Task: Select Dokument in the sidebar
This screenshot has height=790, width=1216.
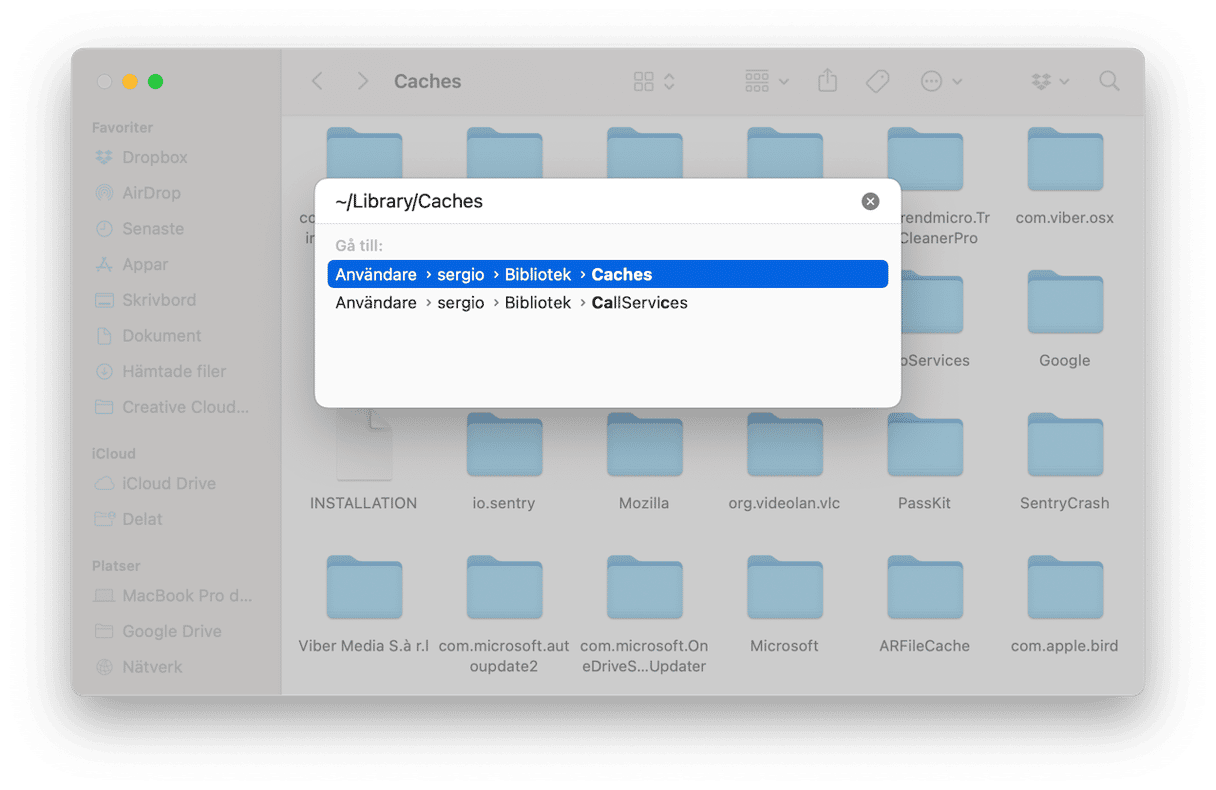Action: (x=148, y=336)
